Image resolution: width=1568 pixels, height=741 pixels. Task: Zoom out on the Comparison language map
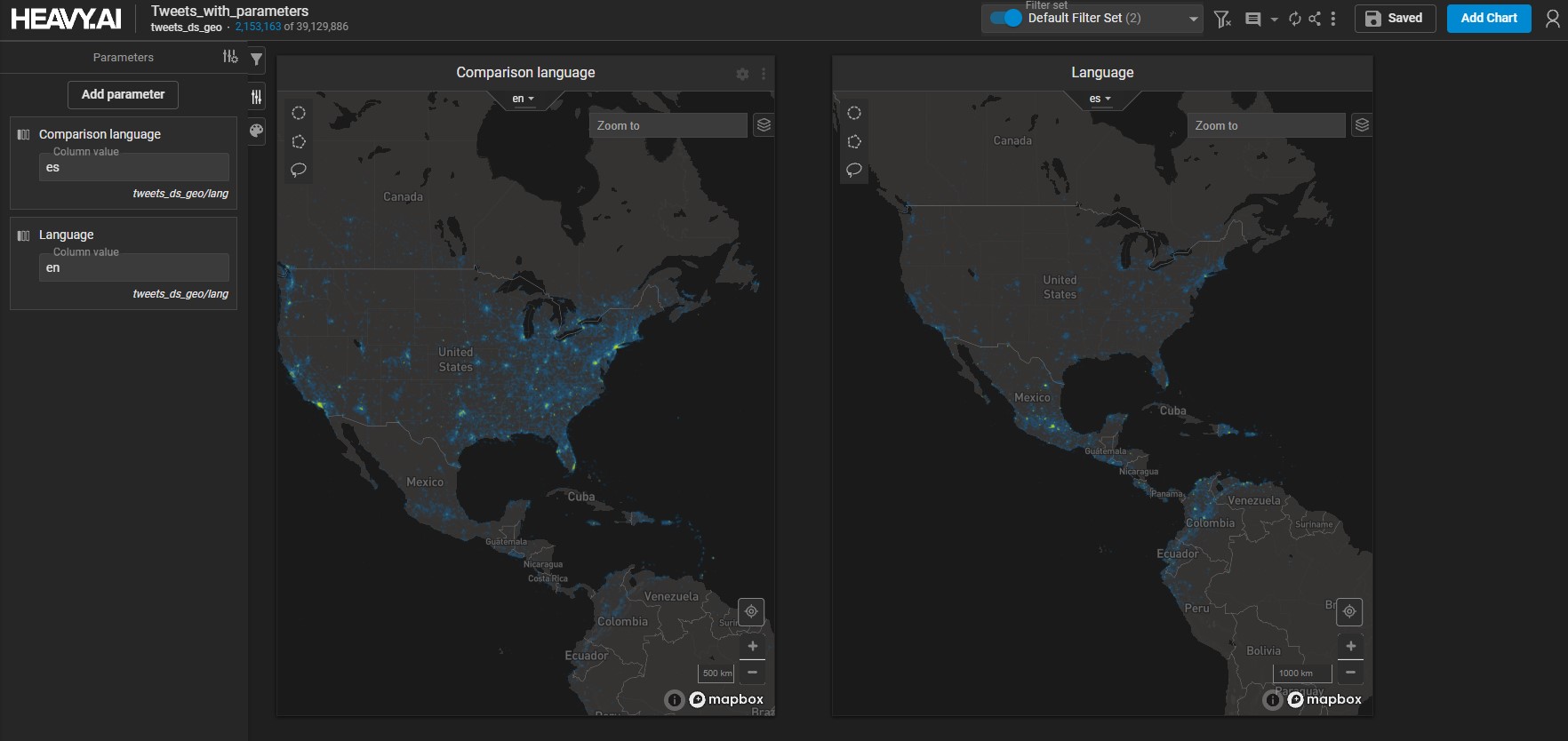[752, 673]
